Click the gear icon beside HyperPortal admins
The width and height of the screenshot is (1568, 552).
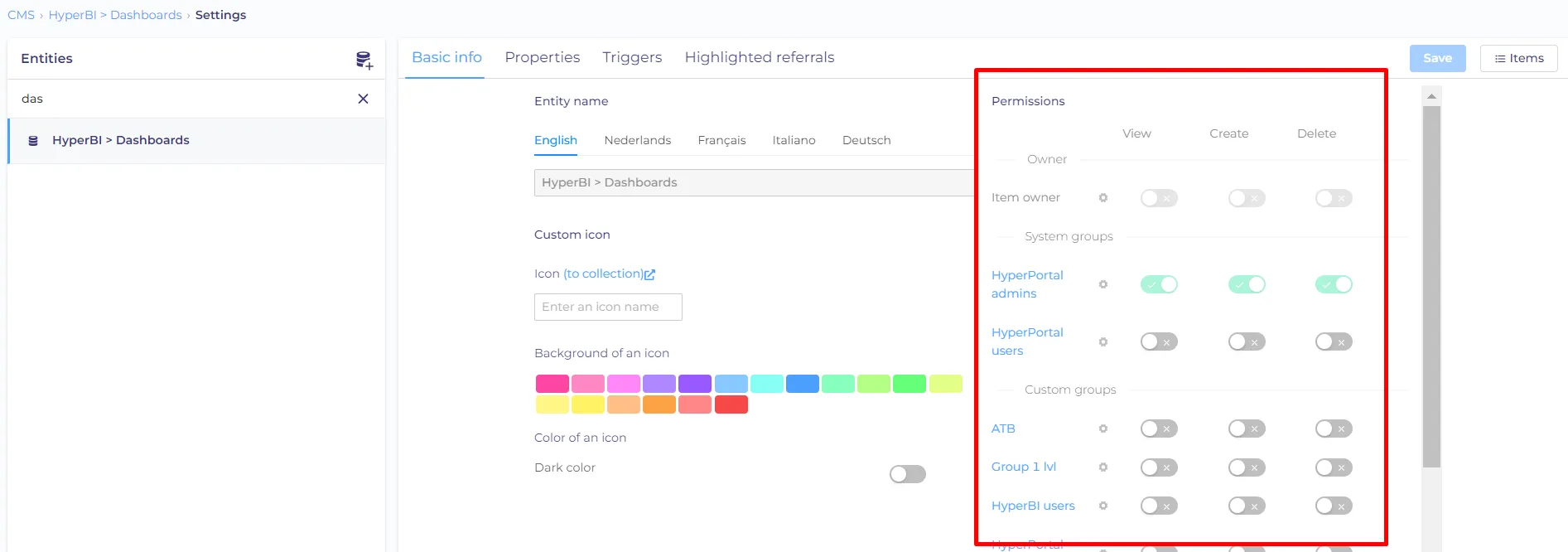click(1103, 284)
